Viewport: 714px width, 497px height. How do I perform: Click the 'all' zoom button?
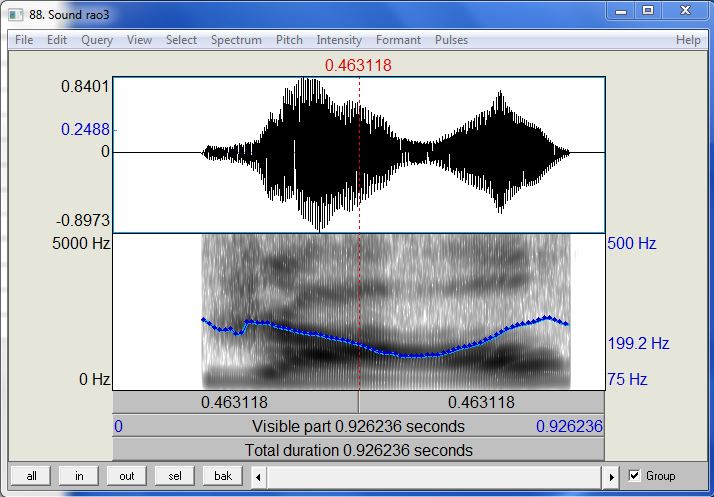pyautogui.click(x=31, y=476)
